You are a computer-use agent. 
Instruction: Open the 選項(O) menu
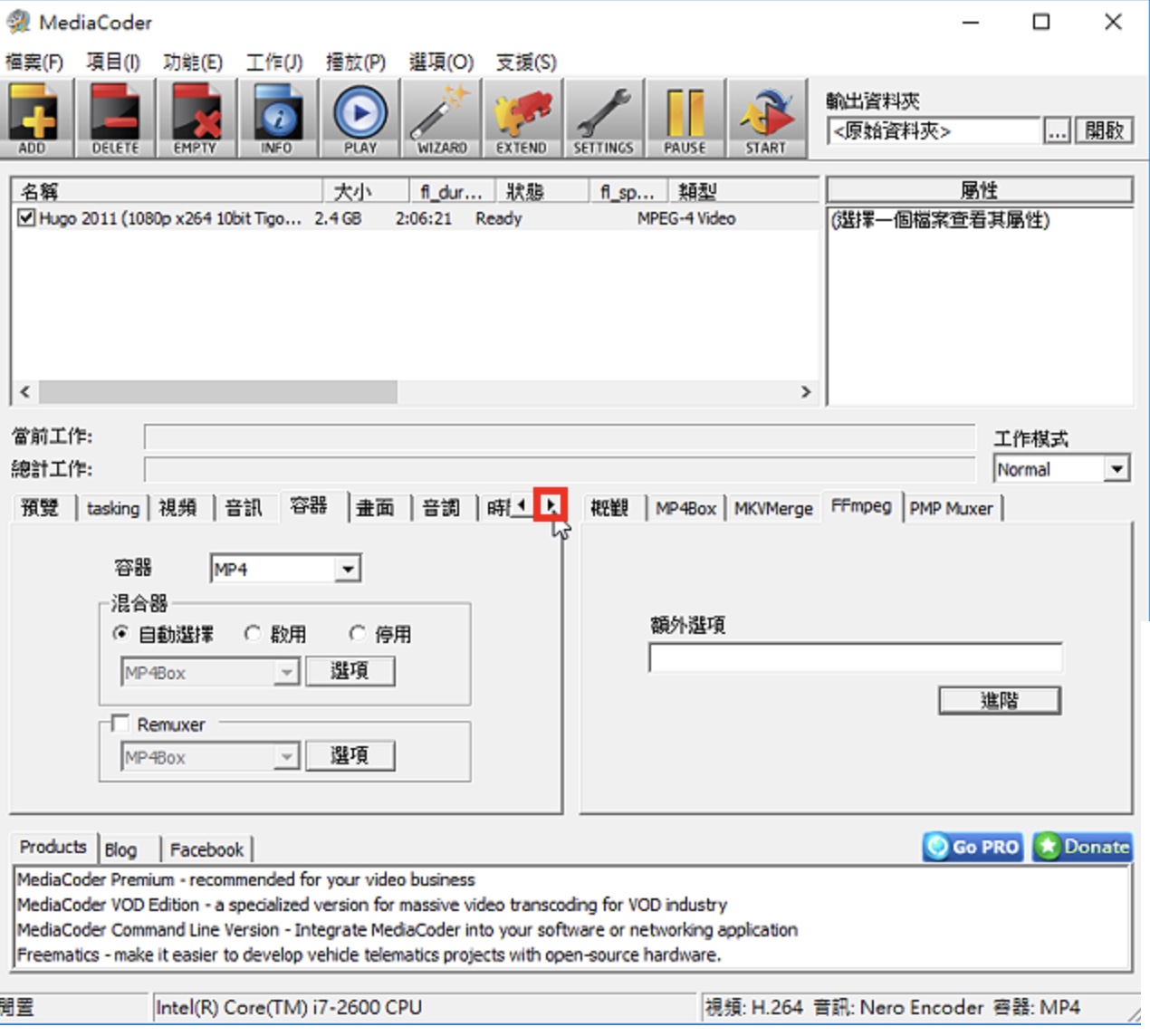[x=441, y=62]
